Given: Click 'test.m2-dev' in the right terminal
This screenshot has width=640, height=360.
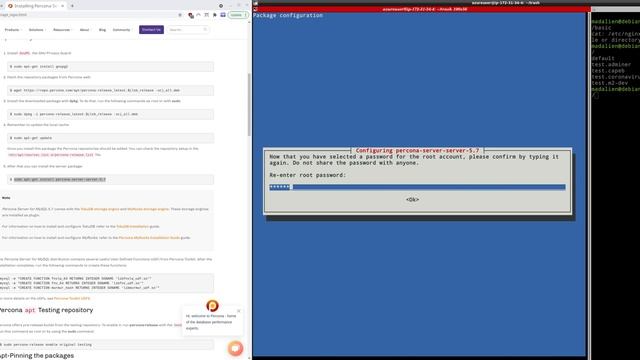Looking at the screenshot, I should [609, 83].
